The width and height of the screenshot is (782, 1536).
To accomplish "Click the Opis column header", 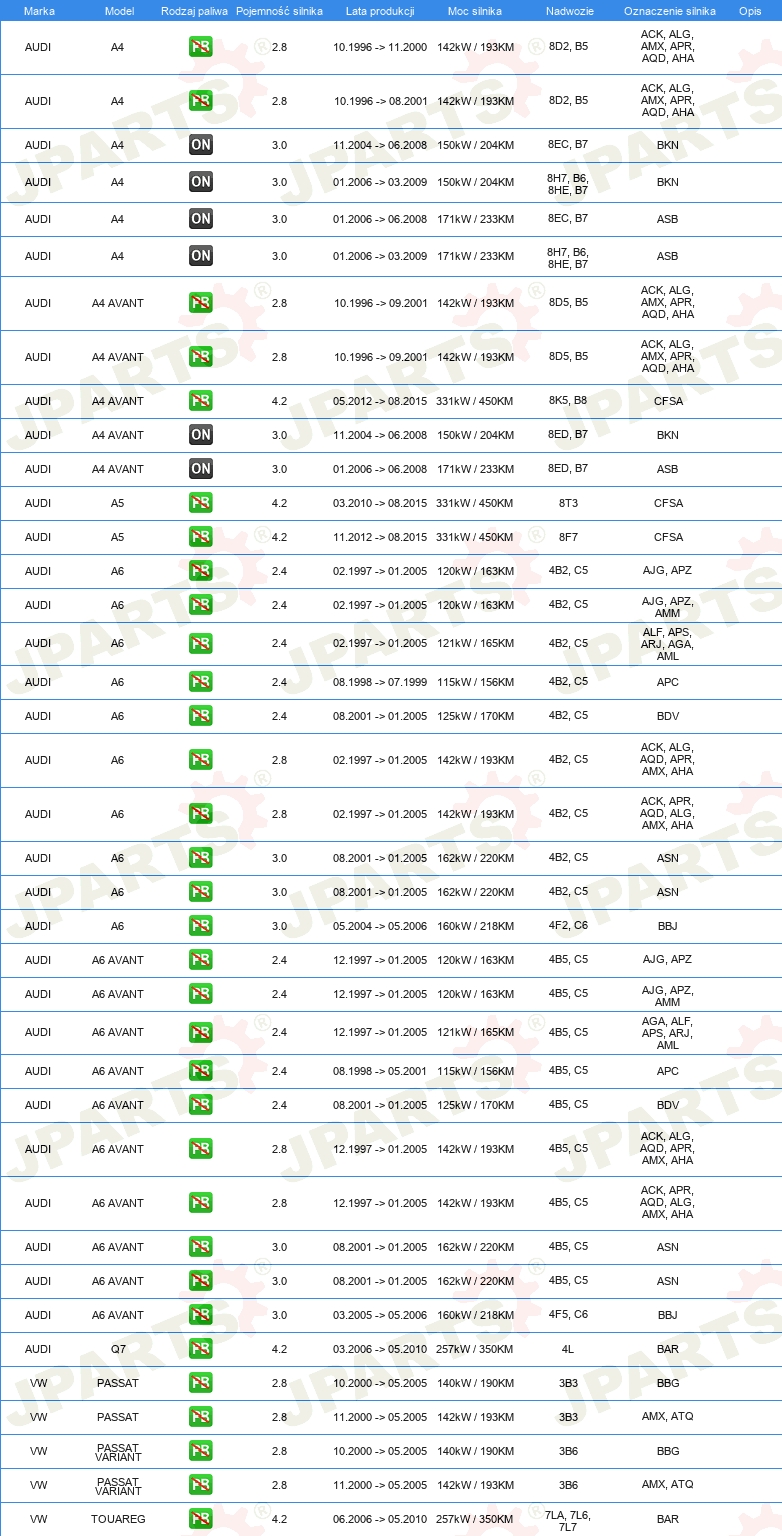I will (750, 11).
